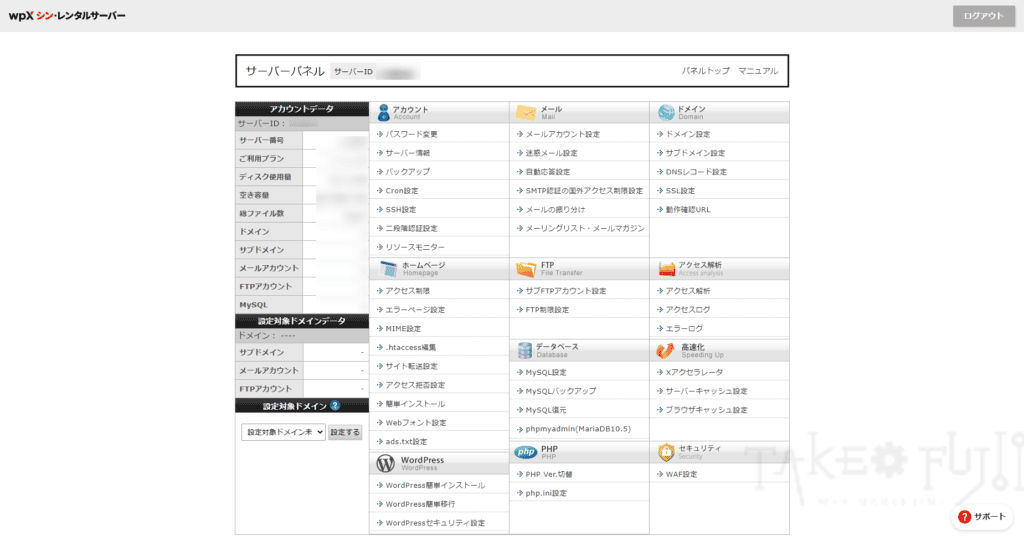
Task: Open アクセス制限 under Homepage
Action: click(408, 291)
